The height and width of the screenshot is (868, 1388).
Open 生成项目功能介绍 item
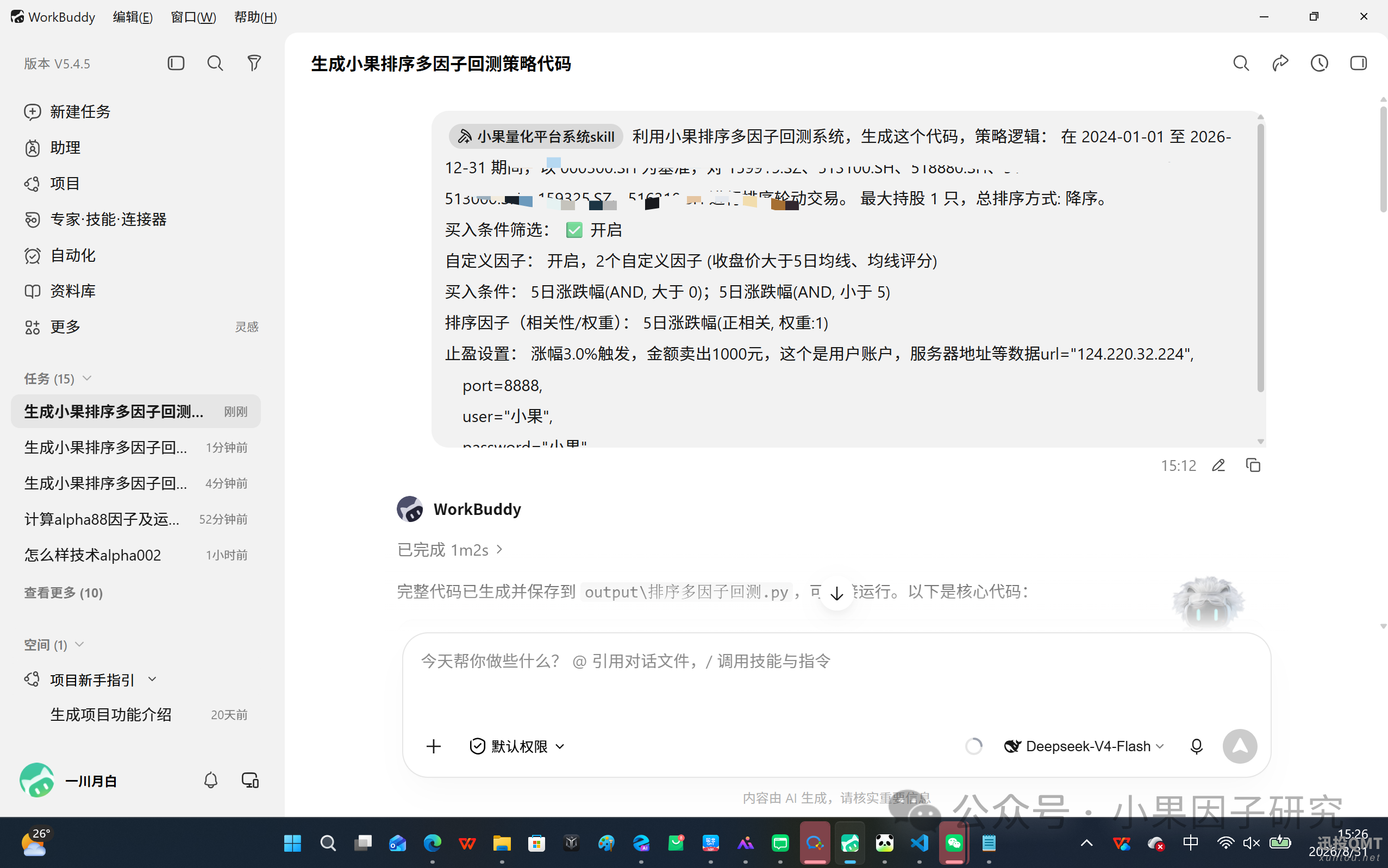click(135, 715)
